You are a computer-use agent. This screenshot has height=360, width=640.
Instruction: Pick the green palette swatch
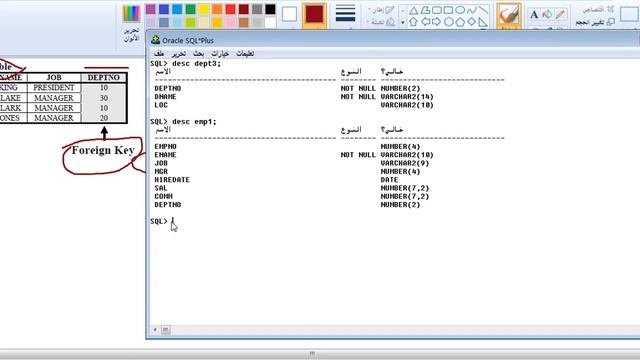pos(190,9)
